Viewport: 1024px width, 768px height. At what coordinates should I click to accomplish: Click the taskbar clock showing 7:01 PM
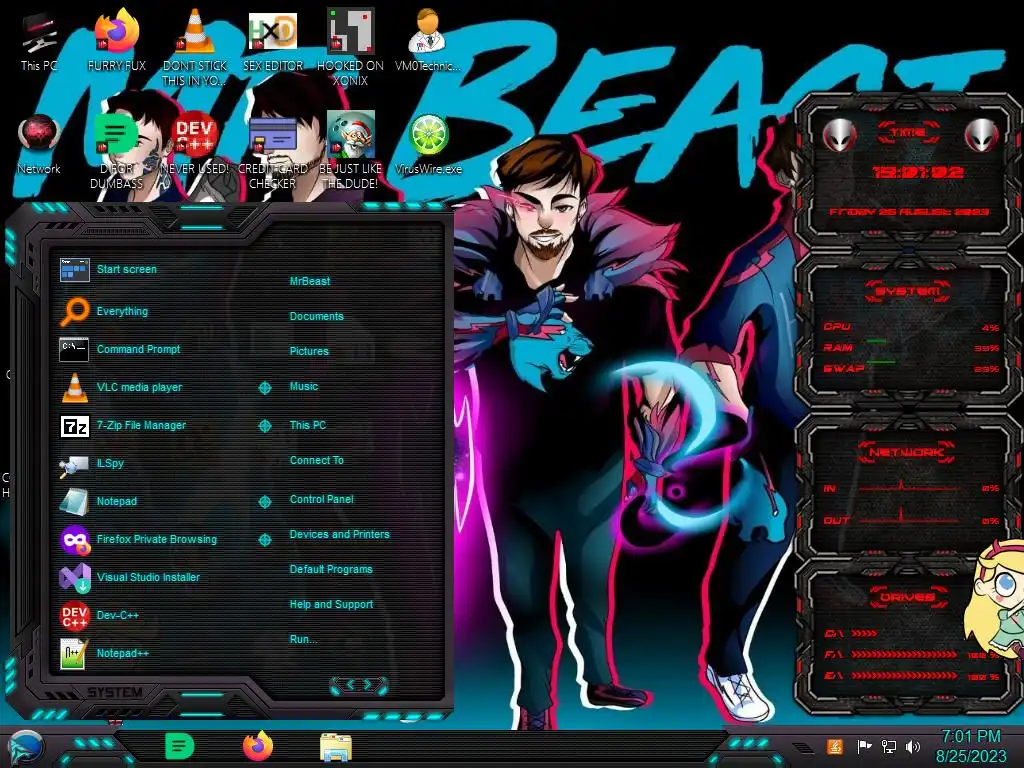(971, 746)
